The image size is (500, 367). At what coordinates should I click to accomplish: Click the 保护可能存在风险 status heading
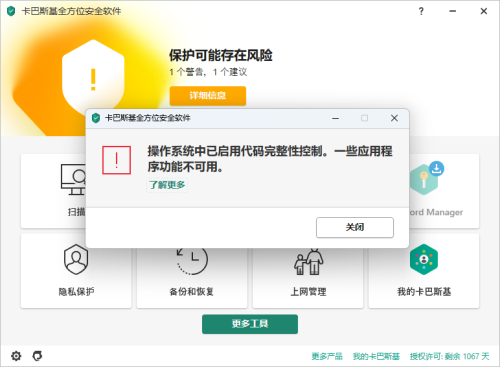pyautogui.click(x=221, y=55)
